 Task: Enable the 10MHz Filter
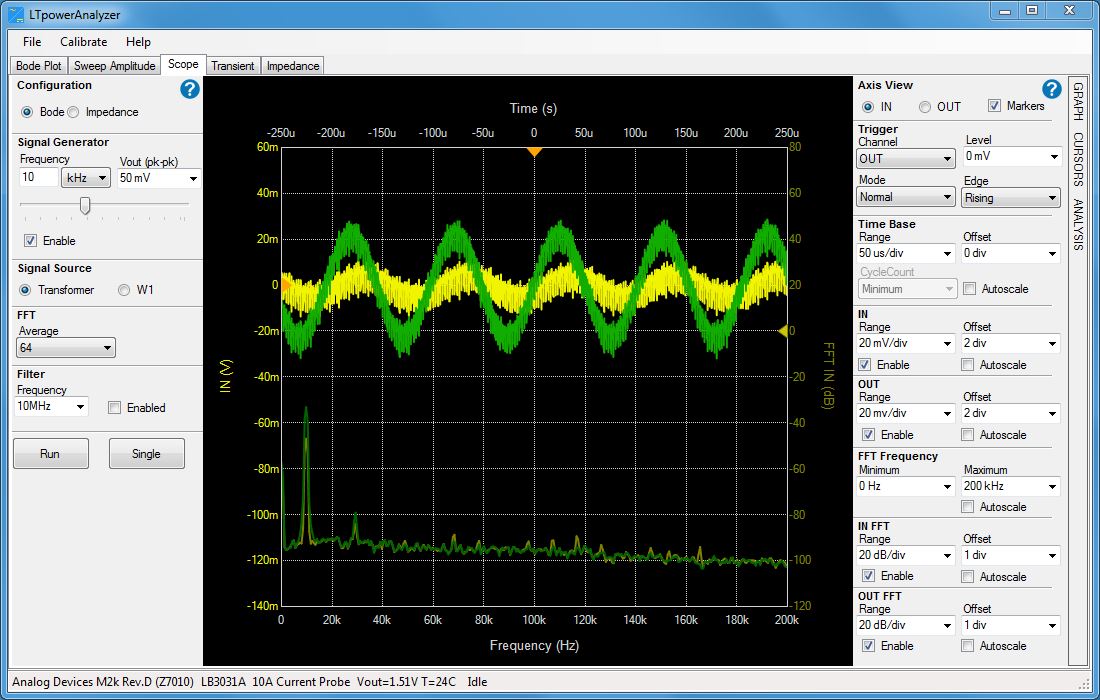pos(116,407)
